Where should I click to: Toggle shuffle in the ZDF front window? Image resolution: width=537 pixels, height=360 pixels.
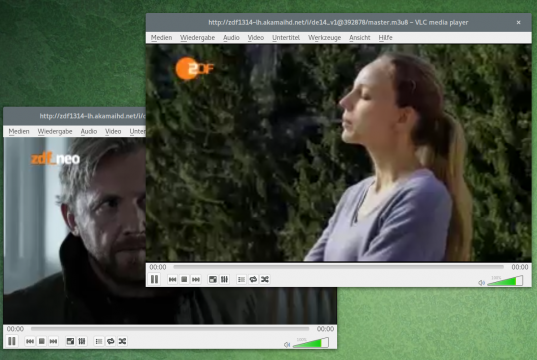265,280
